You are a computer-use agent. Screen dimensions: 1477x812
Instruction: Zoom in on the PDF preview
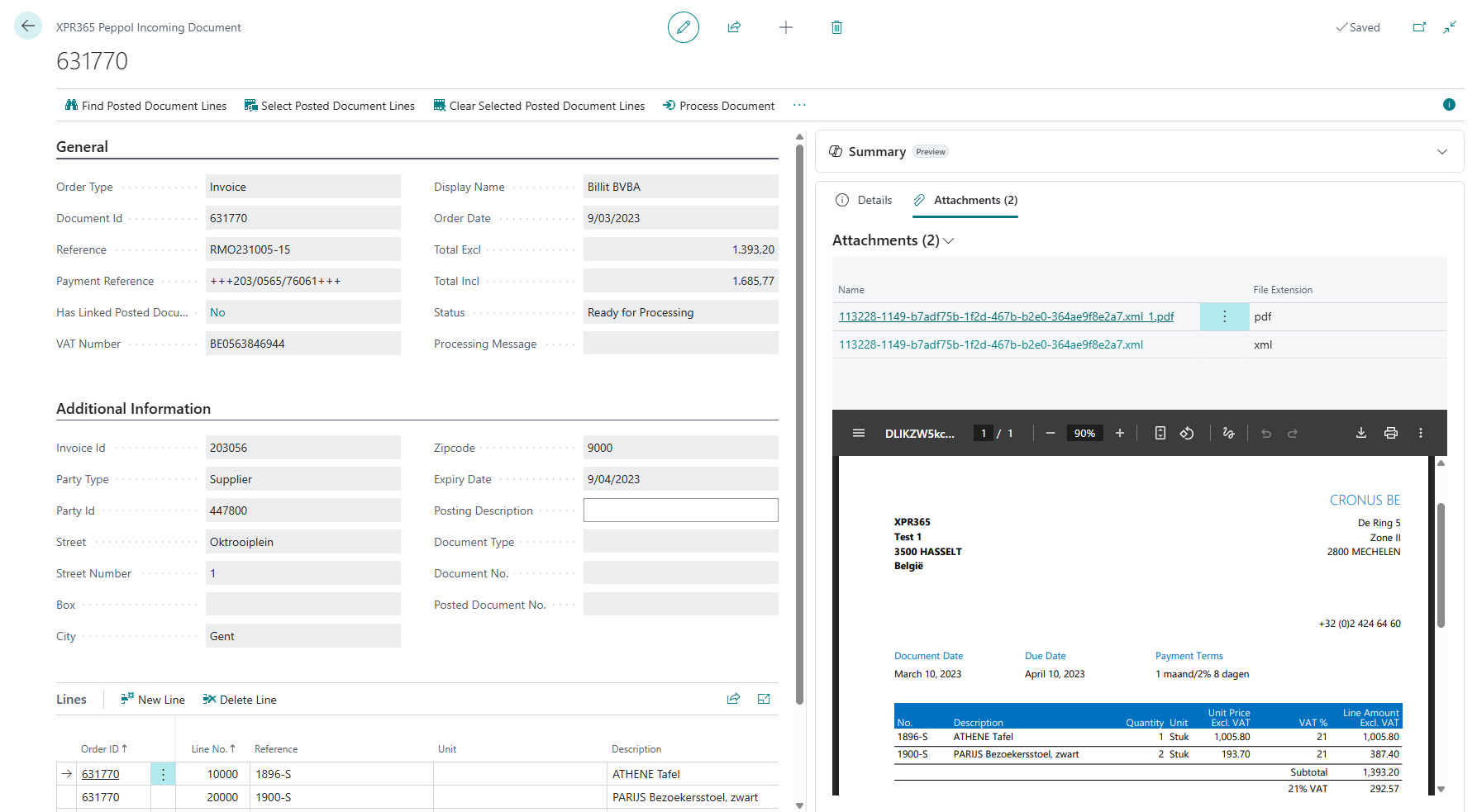coord(1120,433)
